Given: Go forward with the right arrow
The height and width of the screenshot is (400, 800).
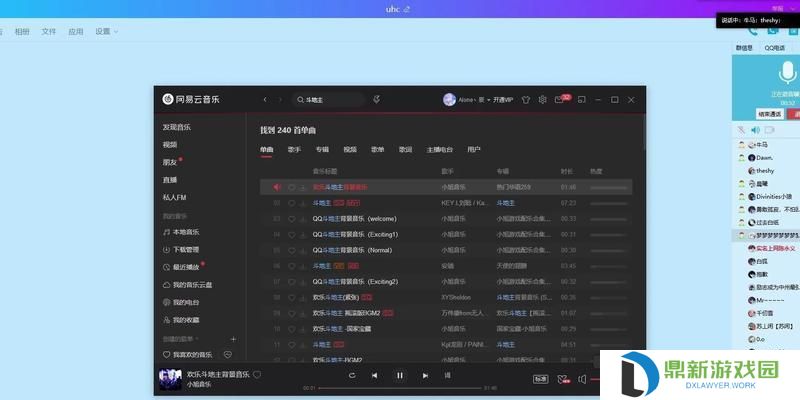Looking at the screenshot, I should click(x=280, y=100).
